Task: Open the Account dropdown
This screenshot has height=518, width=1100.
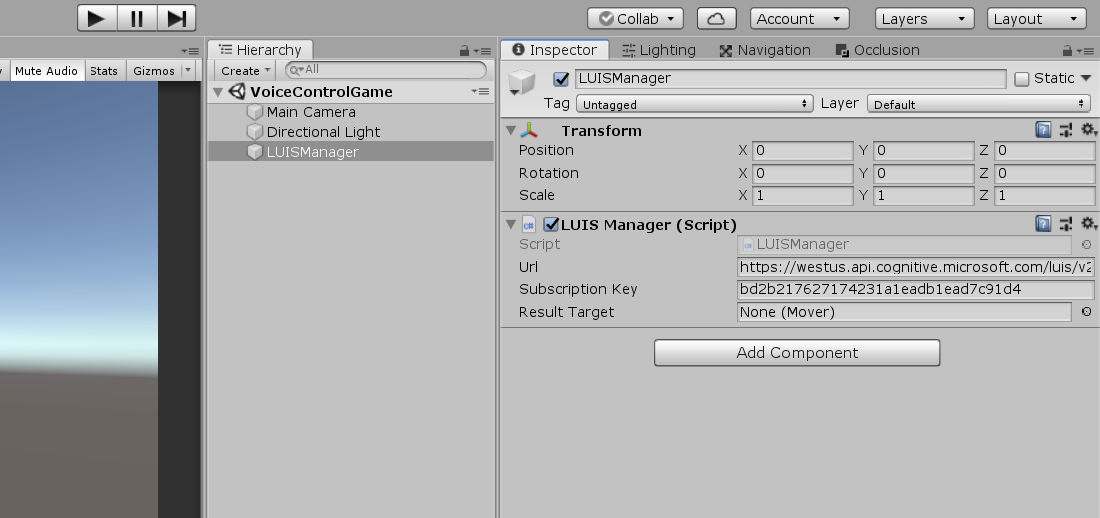Action: coord(800,18)
